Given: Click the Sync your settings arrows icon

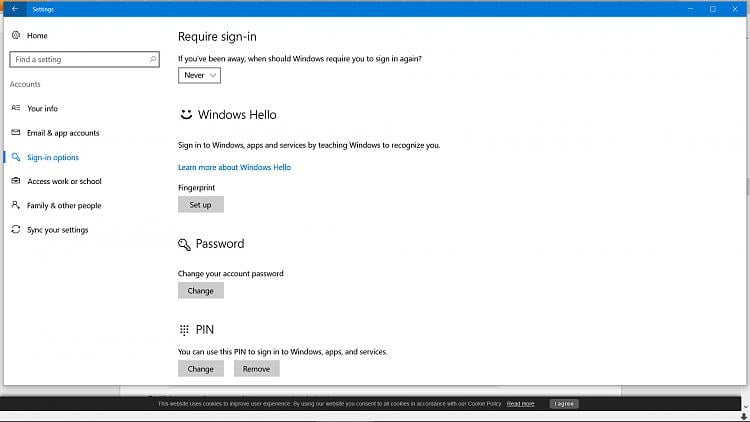Looking at the screenshot, I should pos(16,229).
